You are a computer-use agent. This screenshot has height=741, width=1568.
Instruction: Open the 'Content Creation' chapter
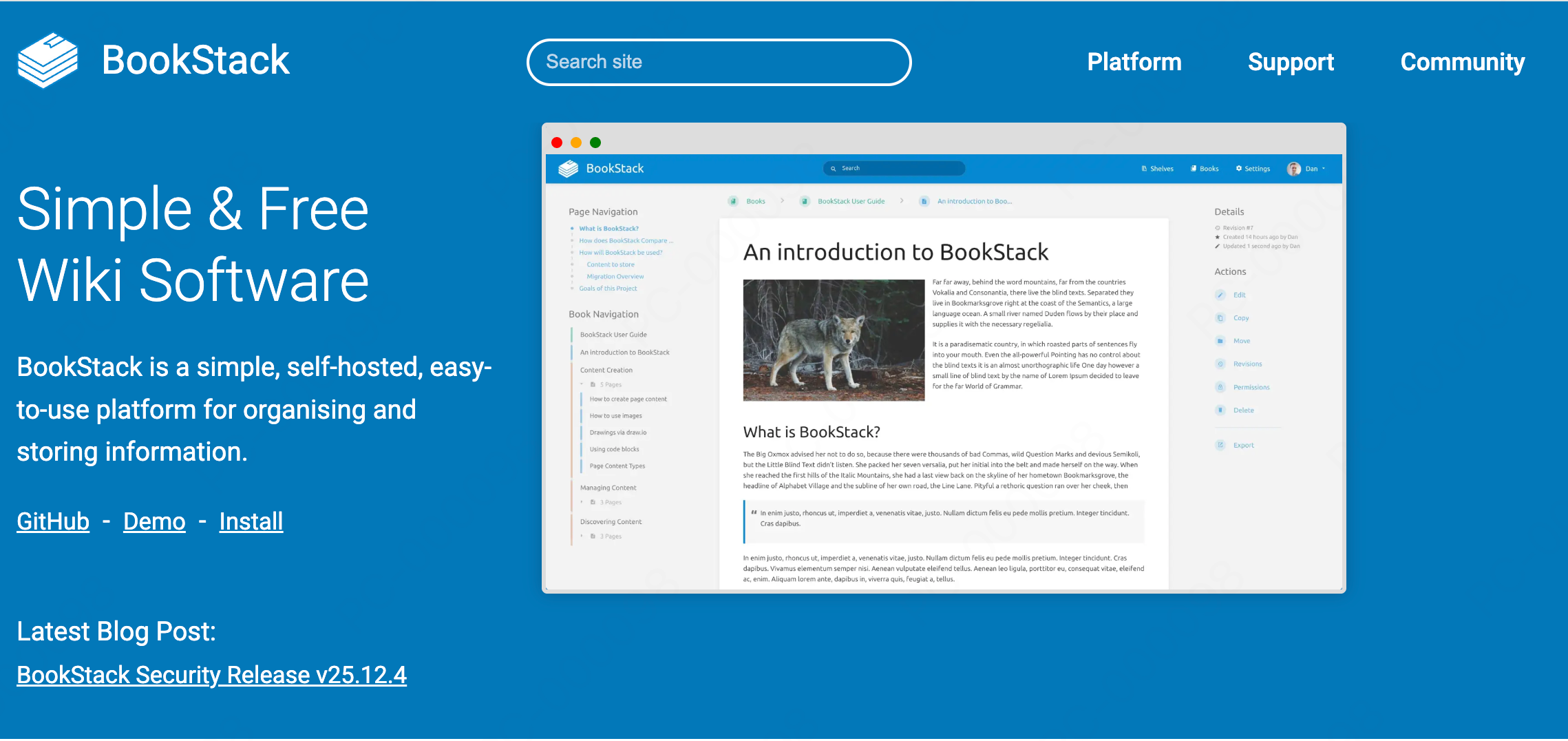pos(606,370)
